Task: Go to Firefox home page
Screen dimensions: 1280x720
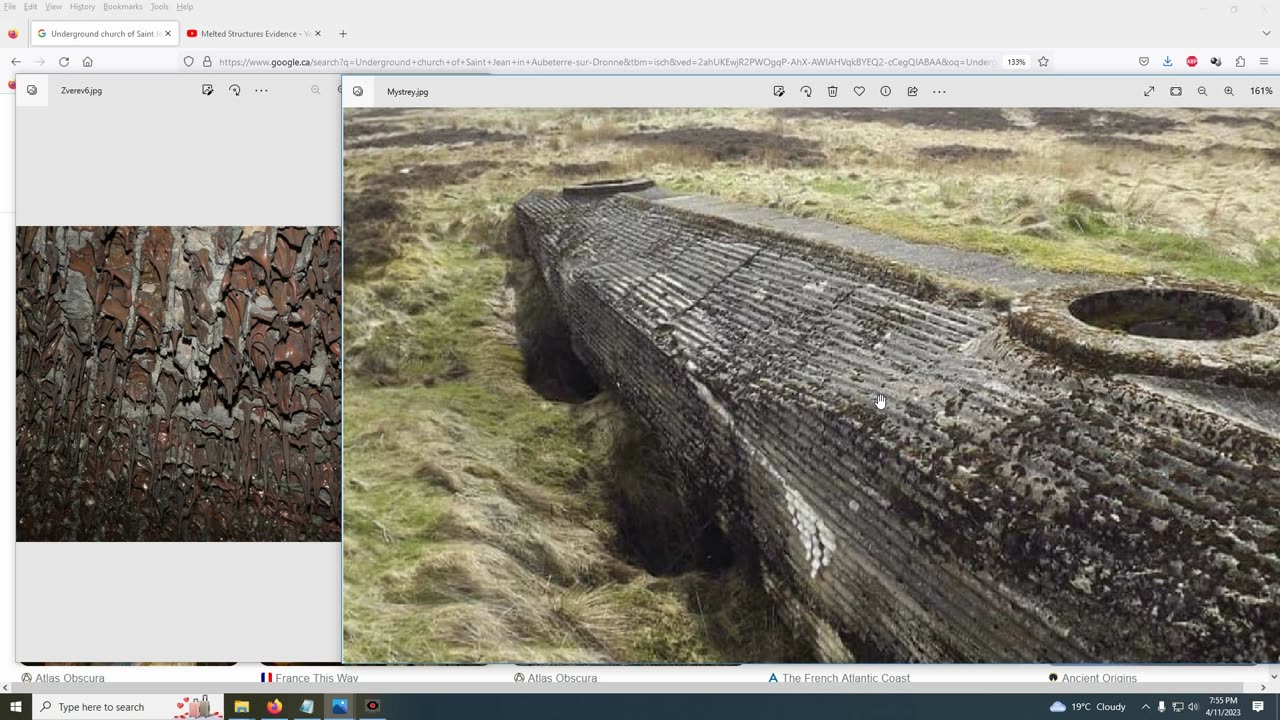Action: (88, 61)
